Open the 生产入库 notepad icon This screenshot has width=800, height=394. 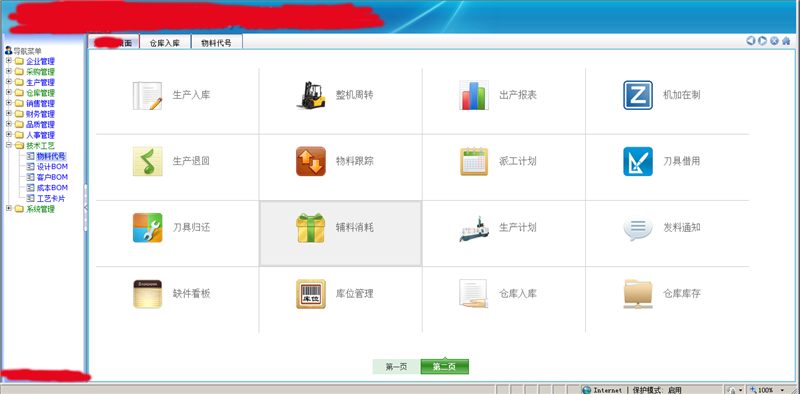147,95
